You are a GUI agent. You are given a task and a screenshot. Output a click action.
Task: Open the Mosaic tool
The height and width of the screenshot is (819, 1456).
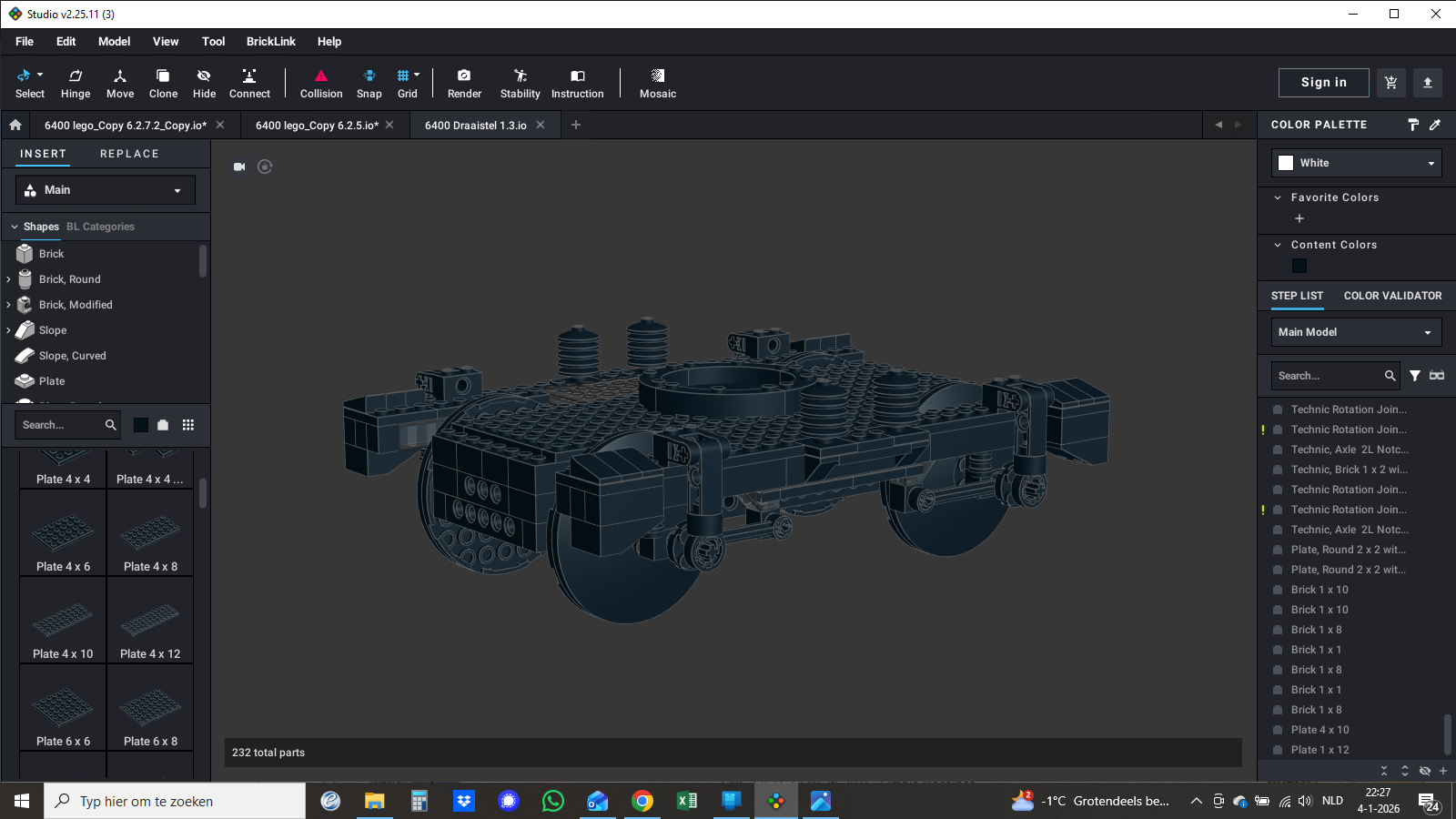click(657, 83)
